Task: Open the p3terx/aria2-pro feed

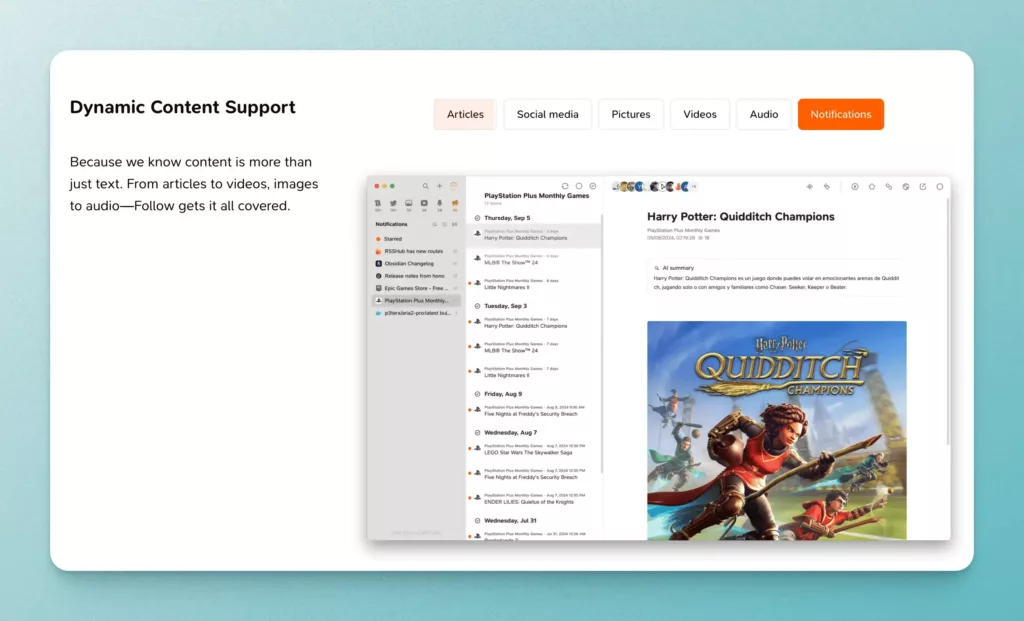Action: (416, 313)
